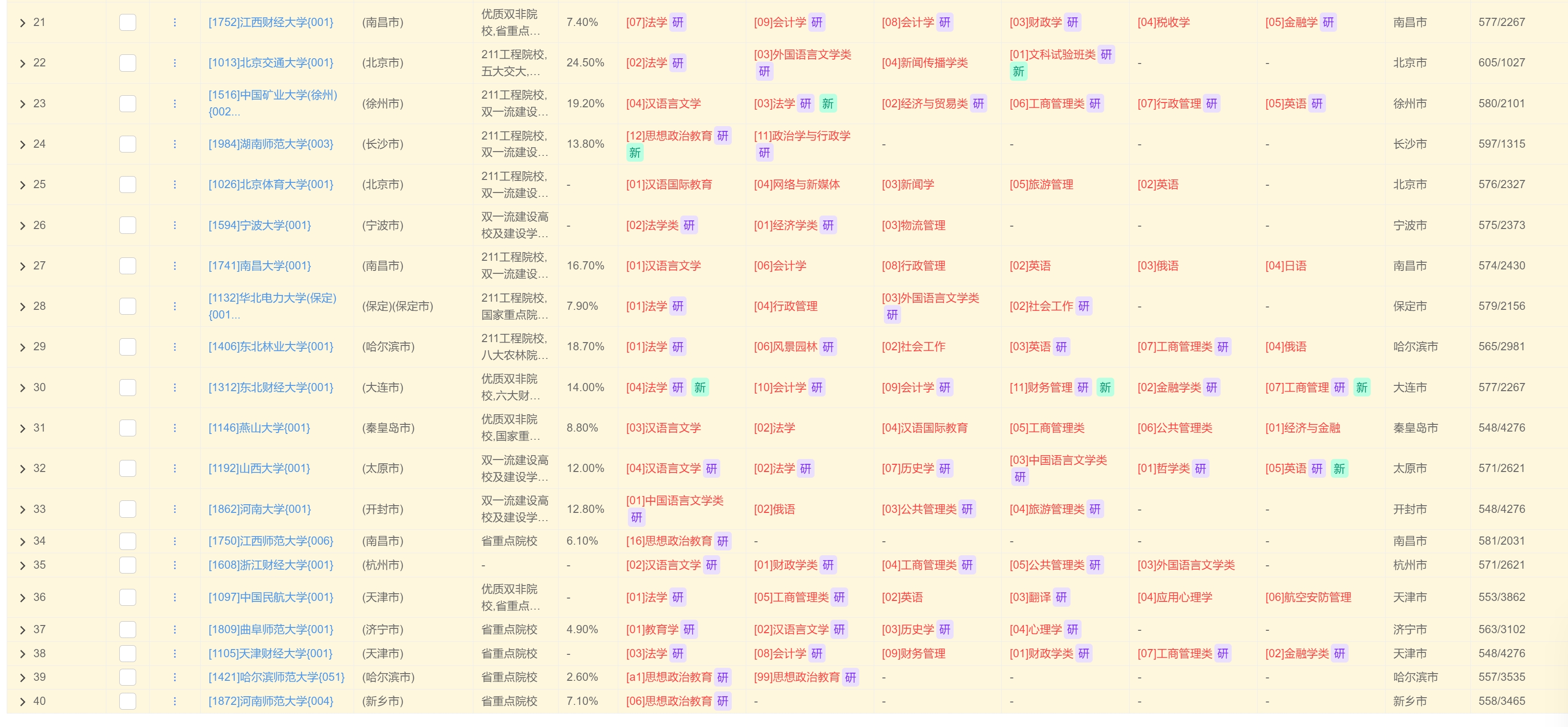Check the checkbox for row 22

(x=128, y=63)
